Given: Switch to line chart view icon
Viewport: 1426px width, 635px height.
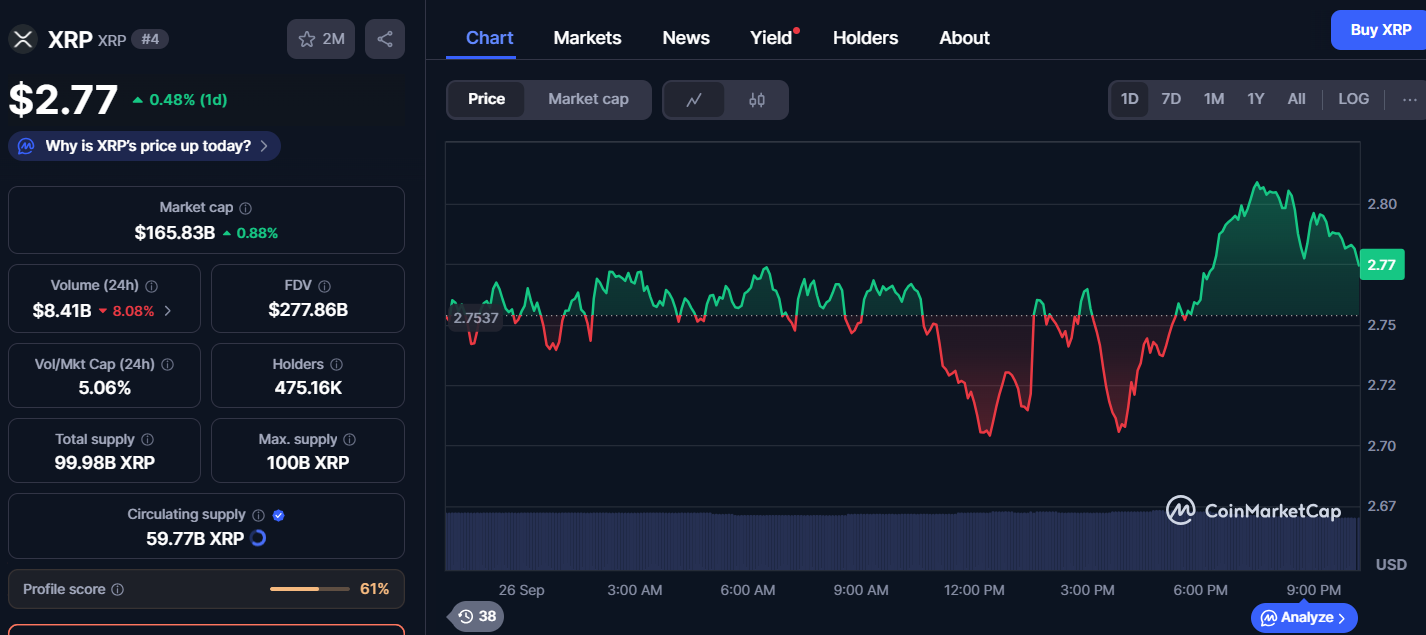Looking at the screenshot, I should 694,100.
